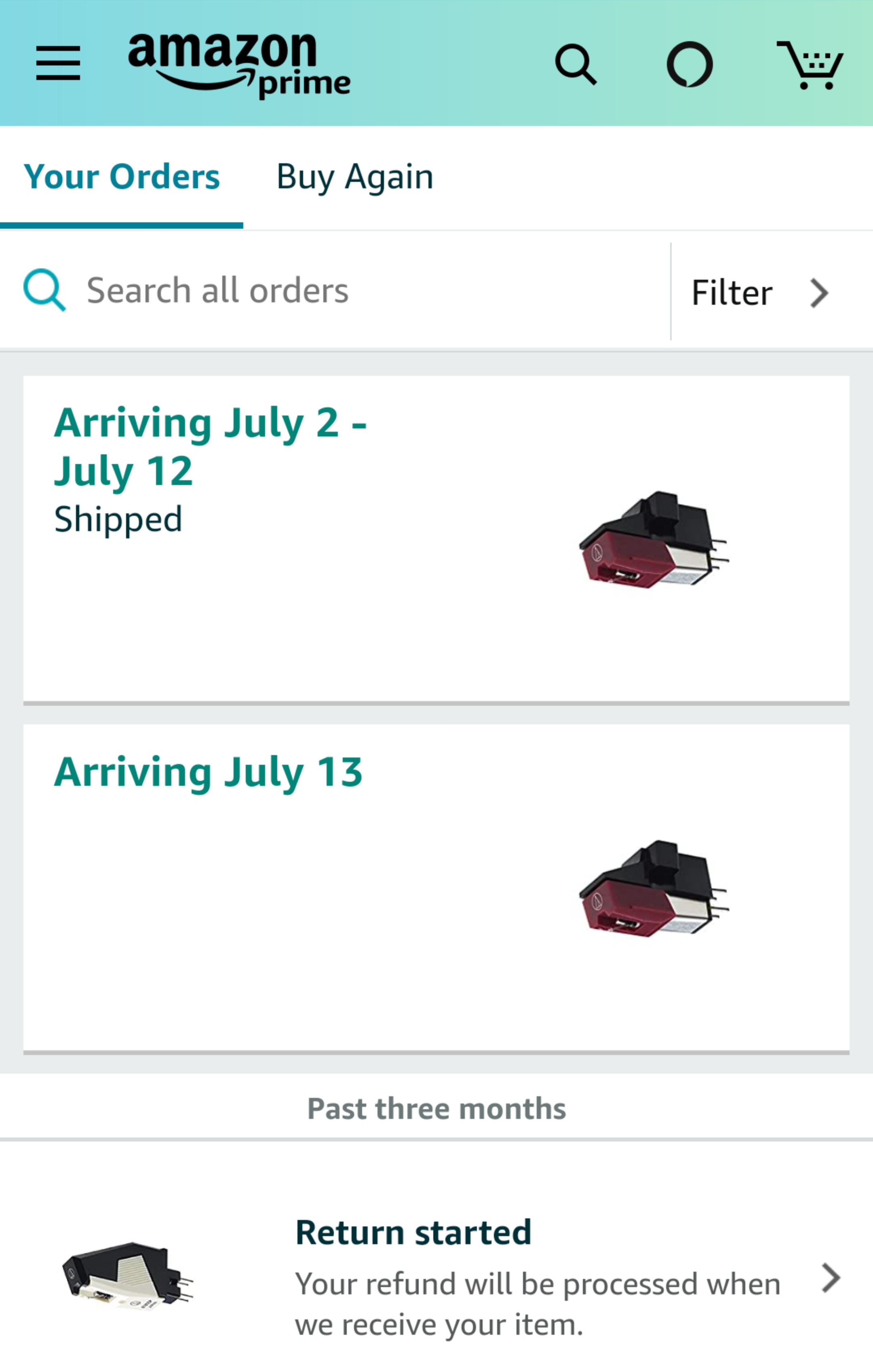Expand the Filter chevron arrow

[819, 293]
